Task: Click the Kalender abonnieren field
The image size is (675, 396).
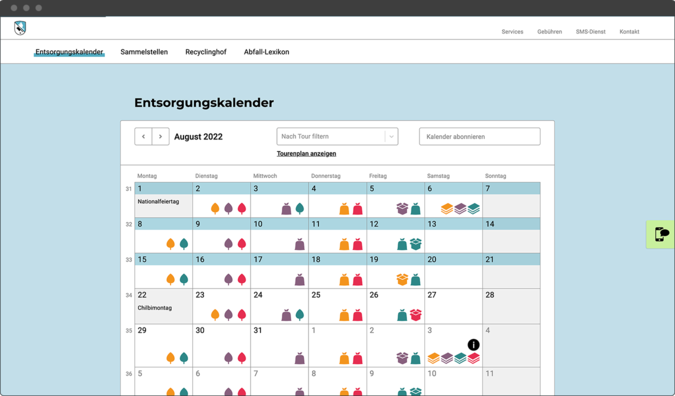Action: [x=480, y=136]
